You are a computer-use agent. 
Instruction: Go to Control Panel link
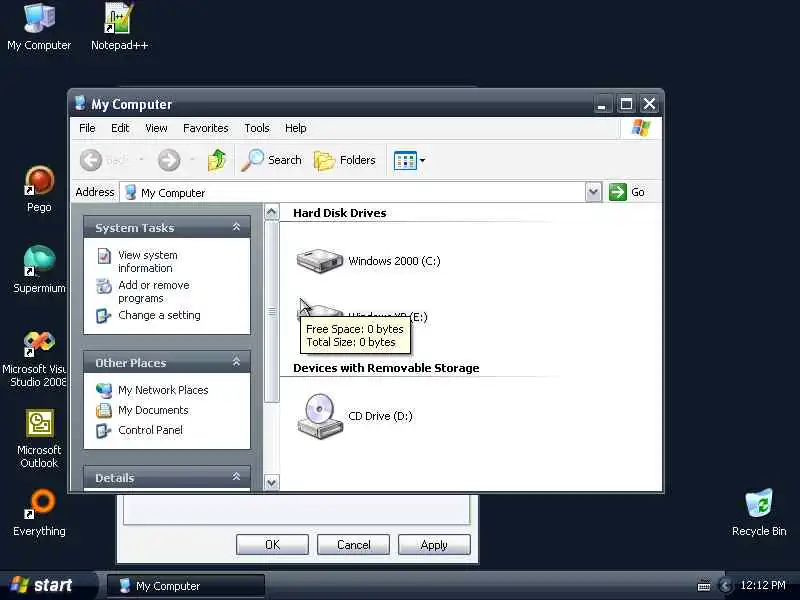(151, 430)
